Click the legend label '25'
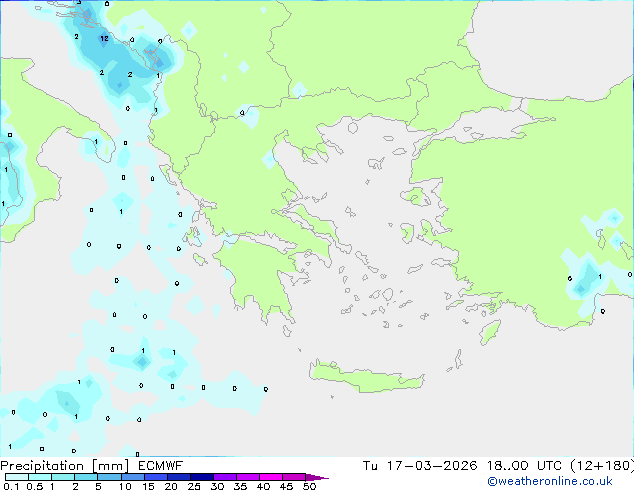Image resolution: width=634 pixels, height=490 pixels. [x=194, y=486]
